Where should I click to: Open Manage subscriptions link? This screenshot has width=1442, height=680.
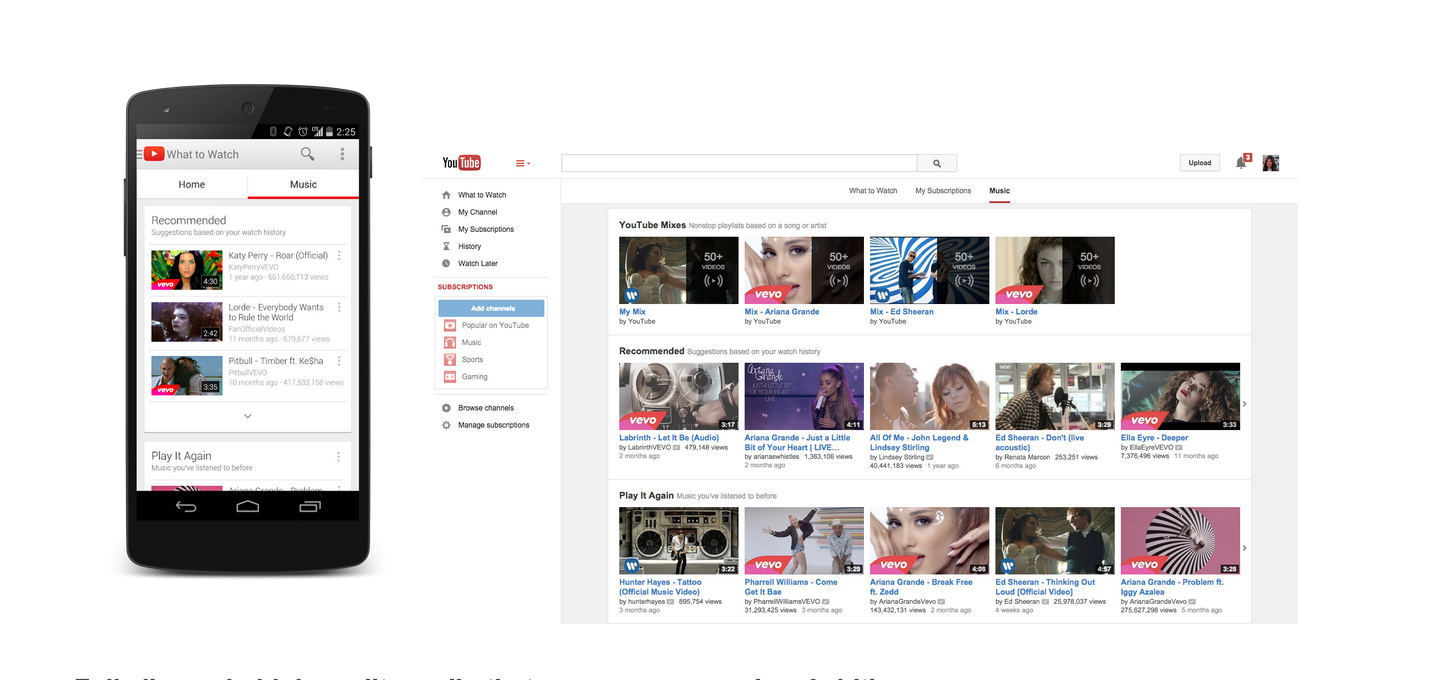pyautogui.click(x=494, y=425)
